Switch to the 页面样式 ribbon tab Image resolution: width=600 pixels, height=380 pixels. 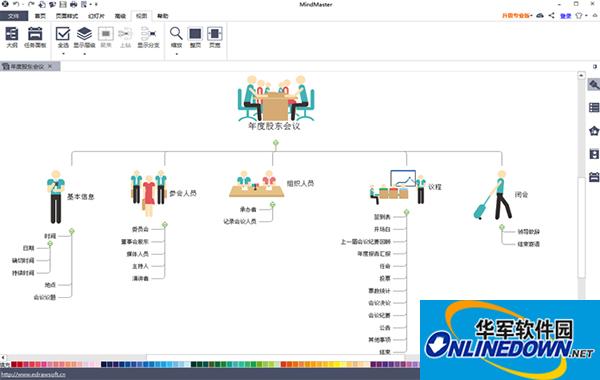67,16
